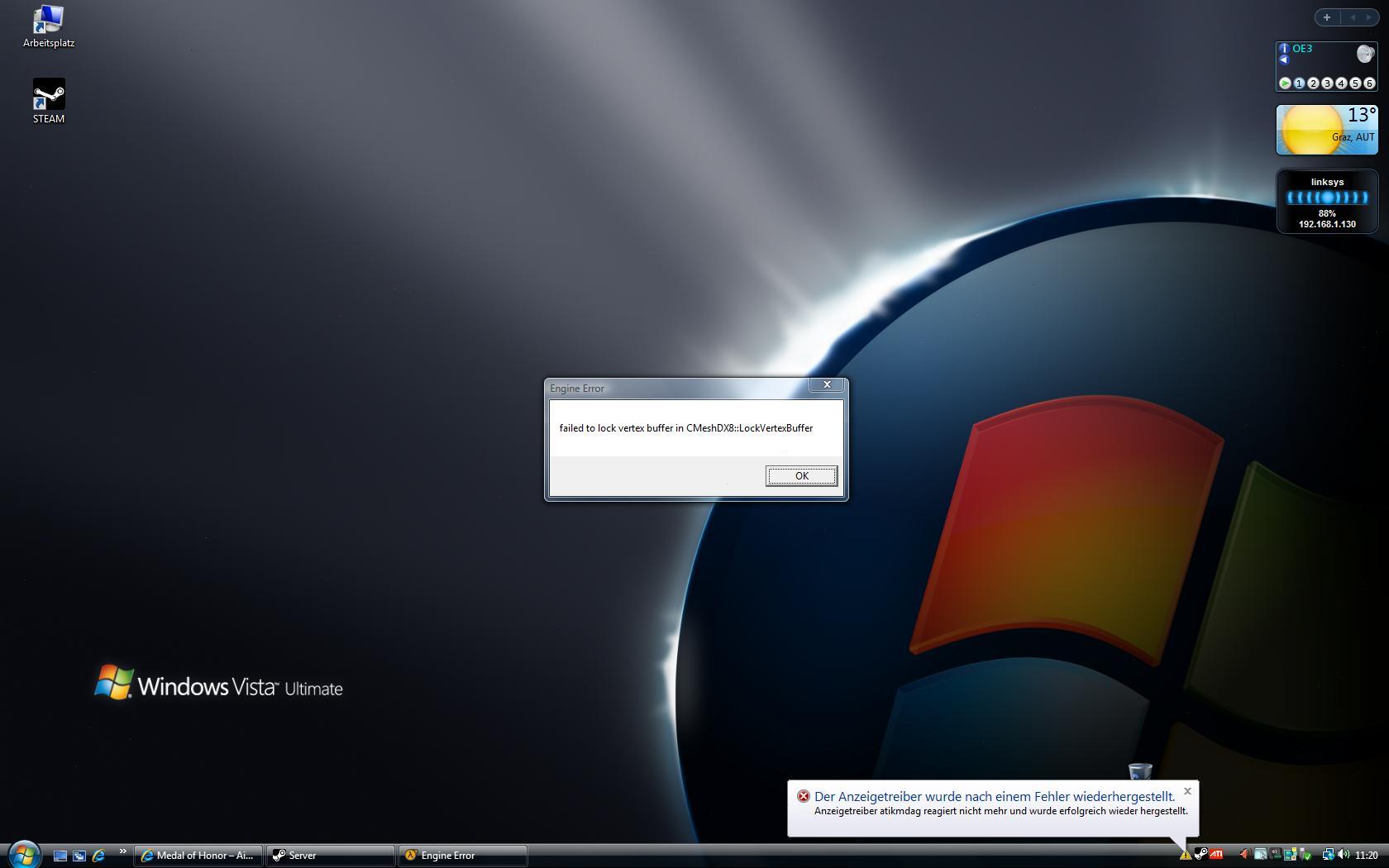Select radio station preset 3
This screenshot has height=868, width=1389.
[x=1327, y=83]
